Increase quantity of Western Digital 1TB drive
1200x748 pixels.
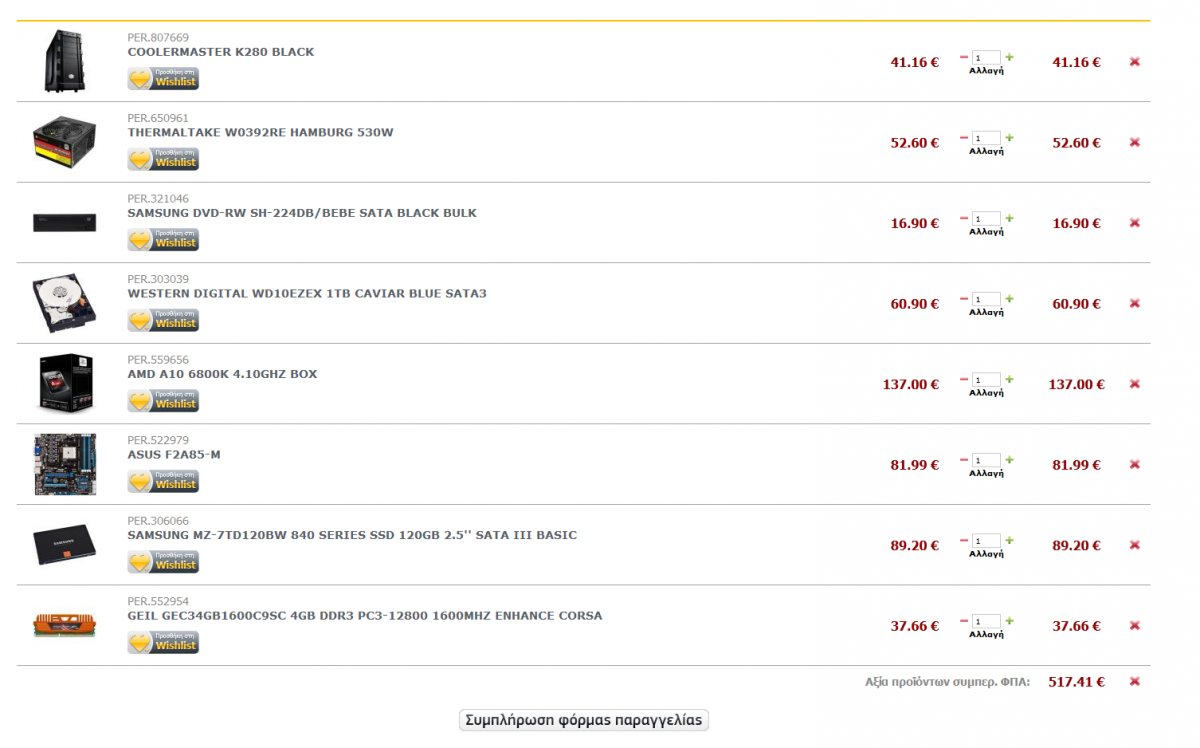1009,298
